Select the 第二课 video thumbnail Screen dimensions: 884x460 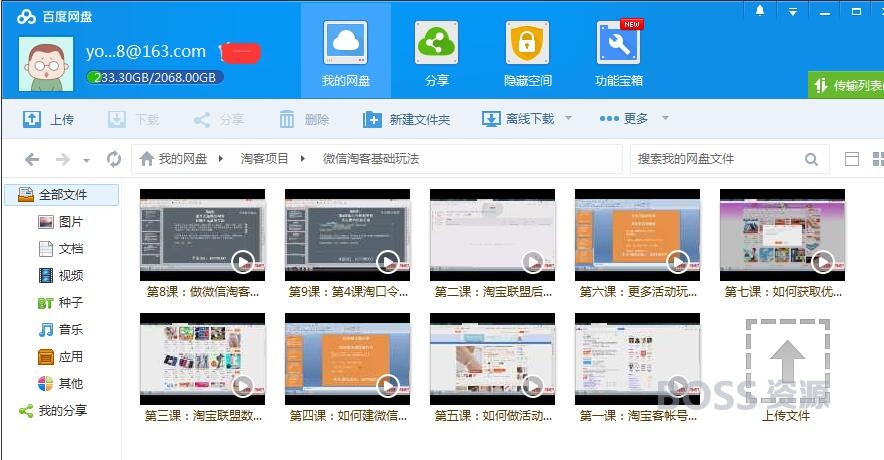point(492,235)
